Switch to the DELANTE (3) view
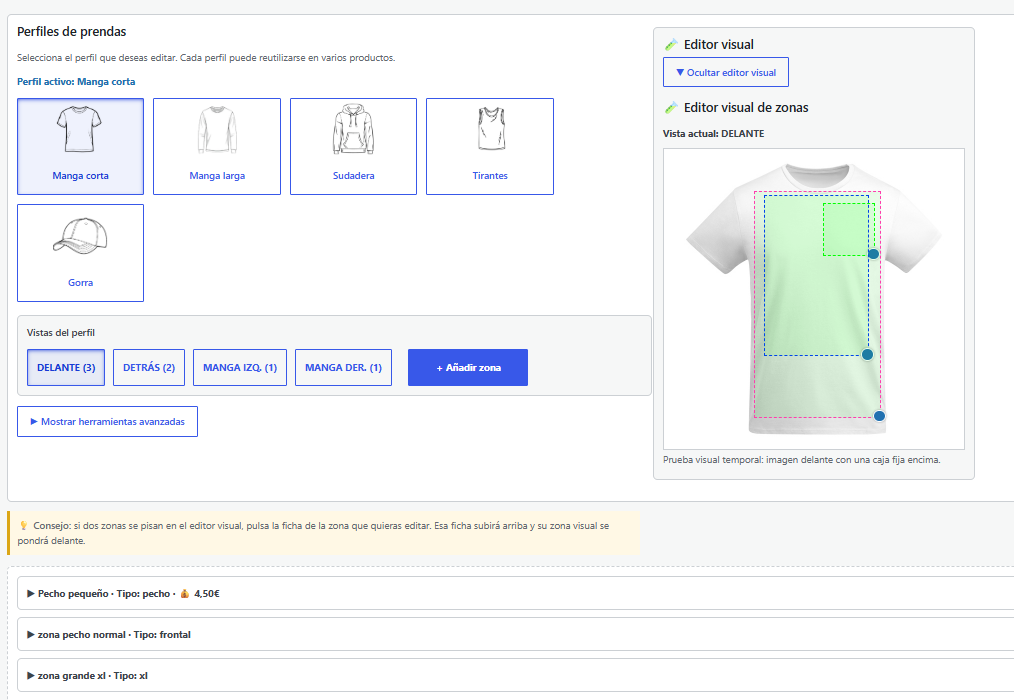This screenshot has width=1014, height=700. tap(66, 367)
